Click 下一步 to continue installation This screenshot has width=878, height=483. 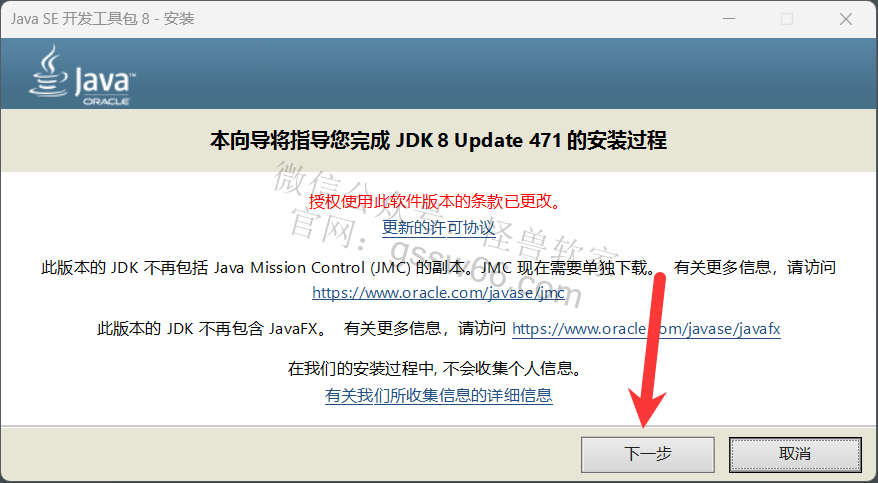pos(648,454)
